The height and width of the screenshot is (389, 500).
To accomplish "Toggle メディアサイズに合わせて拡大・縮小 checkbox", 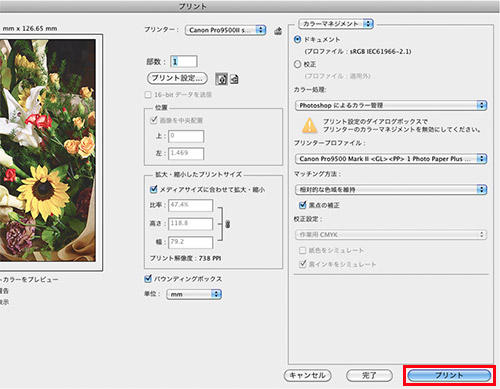I will pyautogui.click(x=153, y=189).
